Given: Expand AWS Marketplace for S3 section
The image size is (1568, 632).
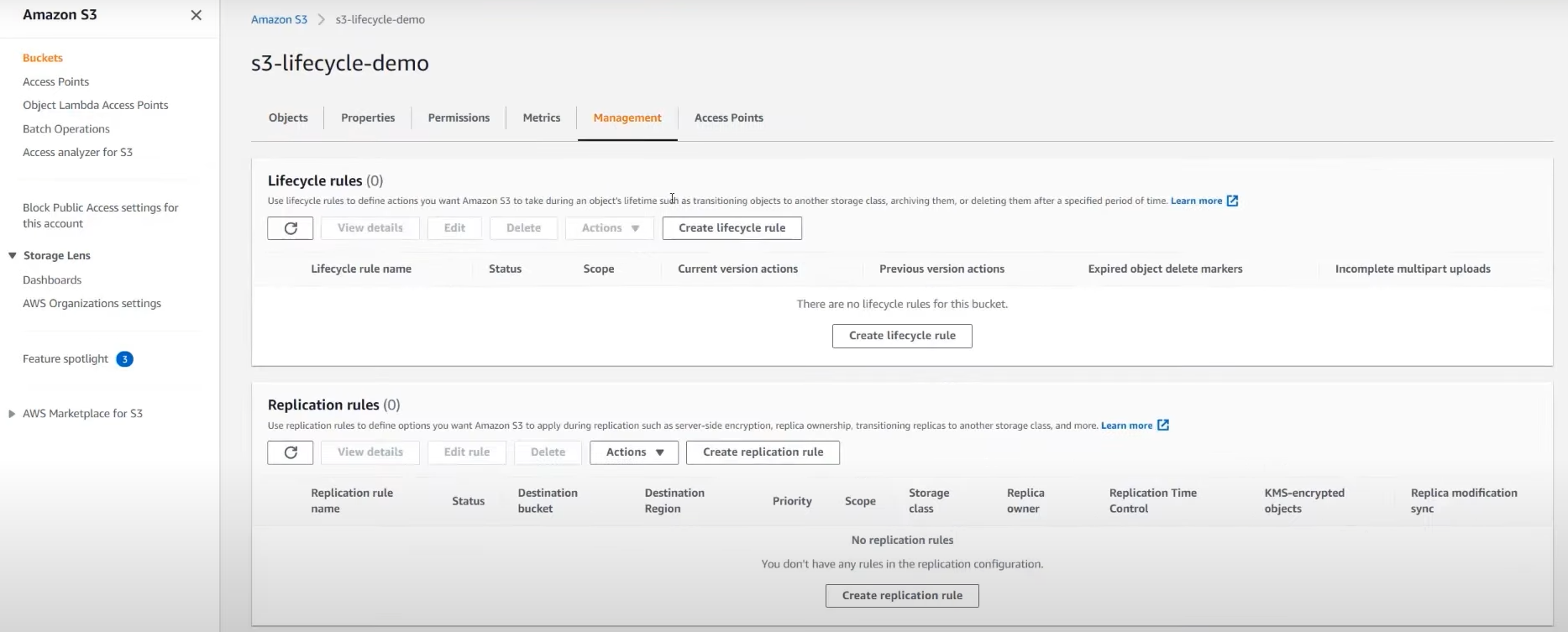Looking at the screenshot, I should coord(12,414).
